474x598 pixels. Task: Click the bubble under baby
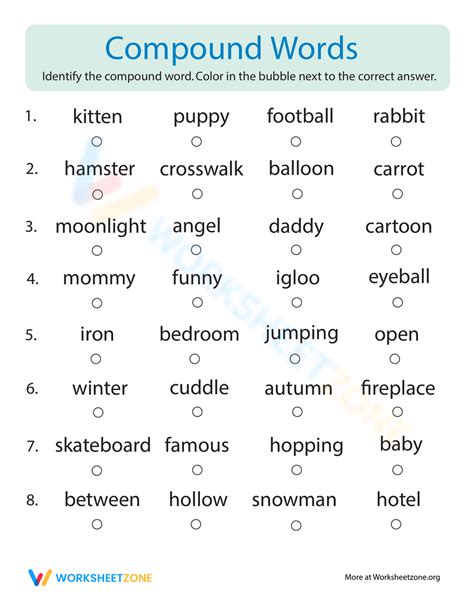[x=397, y=470]
